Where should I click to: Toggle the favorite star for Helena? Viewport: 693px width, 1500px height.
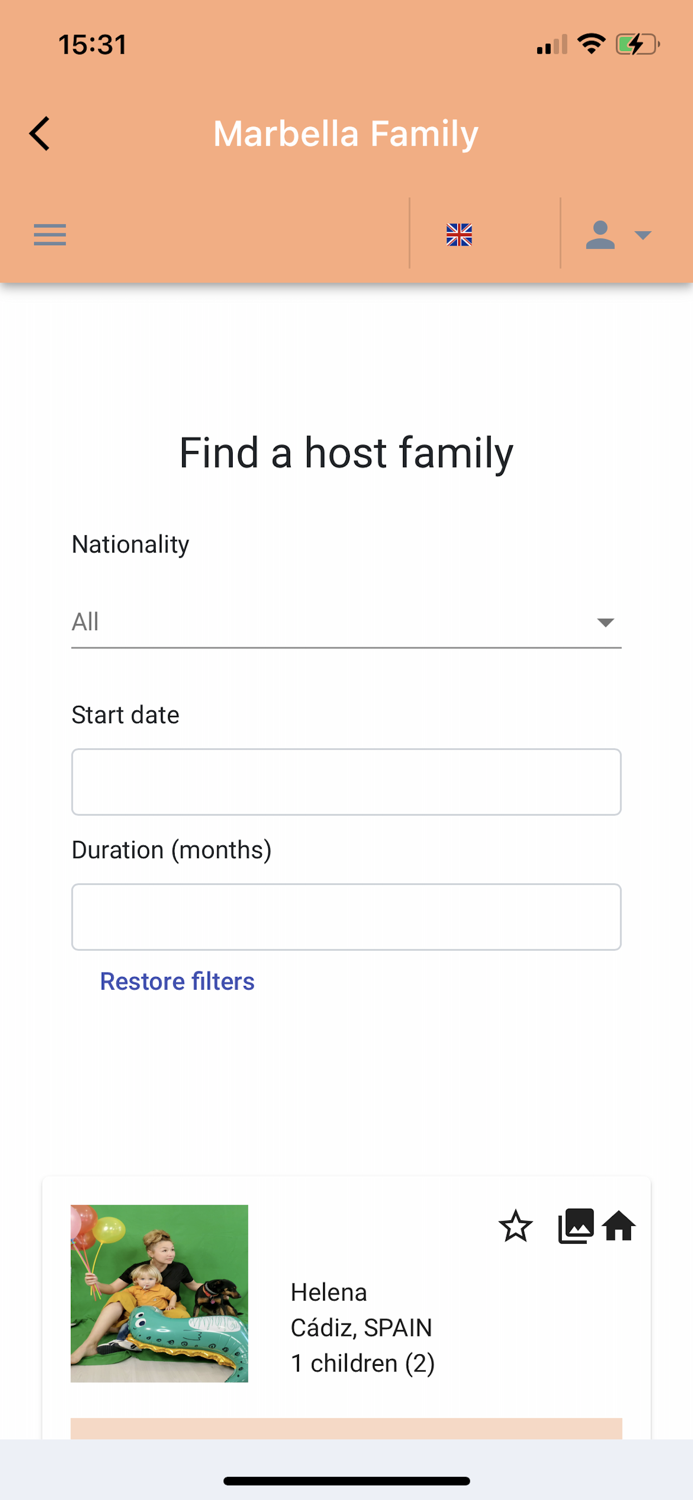pyautogui.click(x=516, y=1226)
